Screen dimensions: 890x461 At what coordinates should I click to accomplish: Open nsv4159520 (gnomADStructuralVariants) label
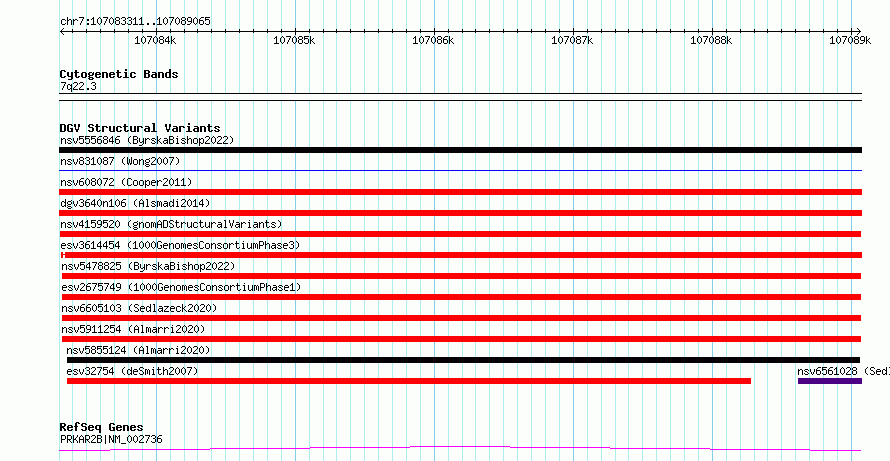click(171, 224)
